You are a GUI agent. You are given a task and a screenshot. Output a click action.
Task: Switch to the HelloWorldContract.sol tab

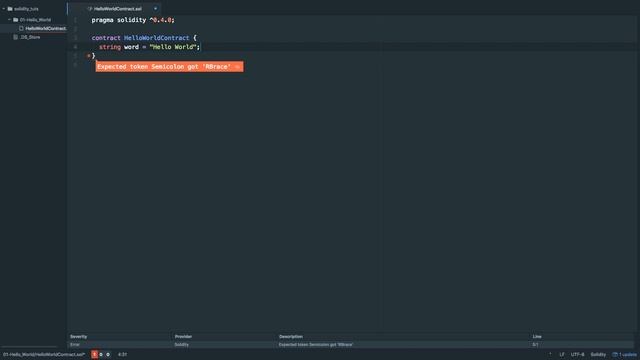click(x=118, y=9)
